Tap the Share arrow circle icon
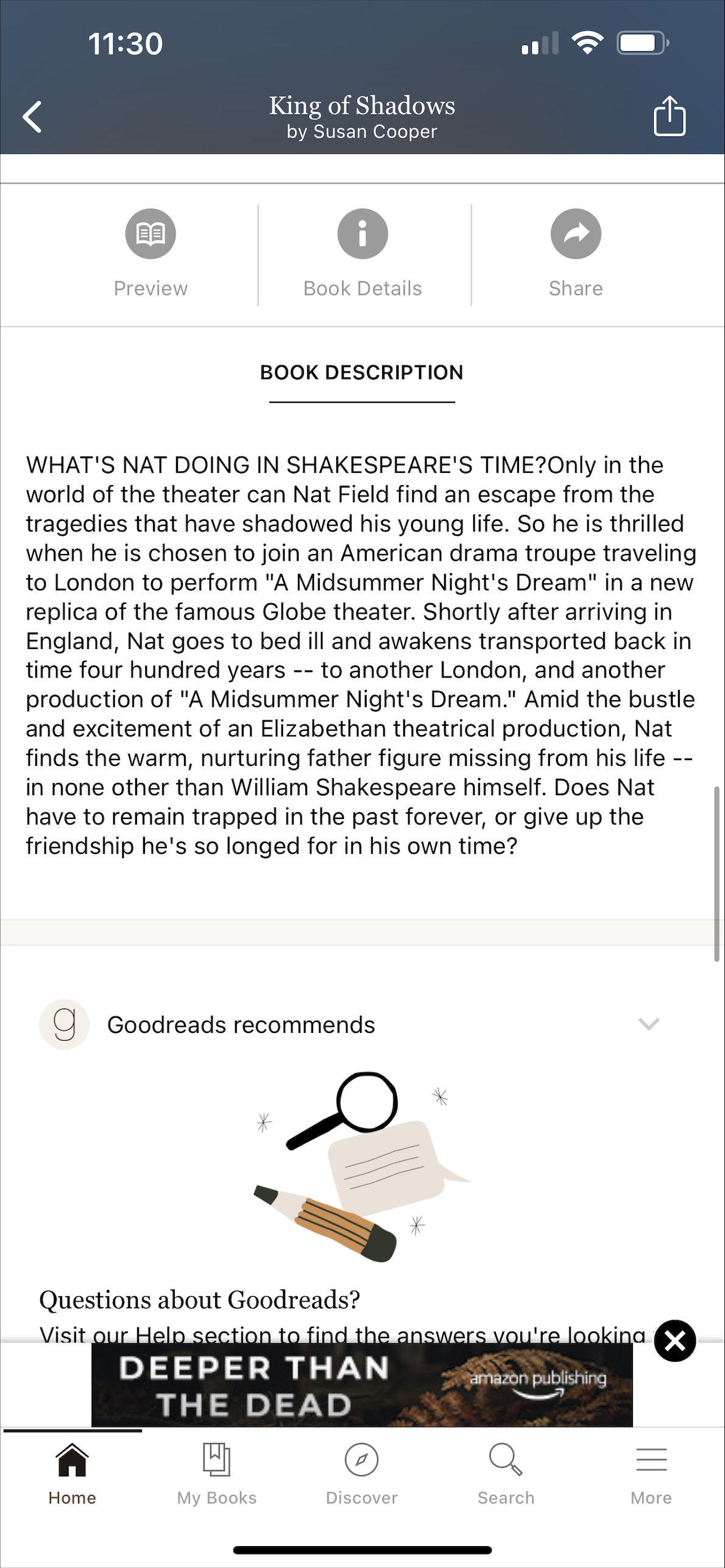The width and height of the screenshot is (725, 1568). [575, 234]
